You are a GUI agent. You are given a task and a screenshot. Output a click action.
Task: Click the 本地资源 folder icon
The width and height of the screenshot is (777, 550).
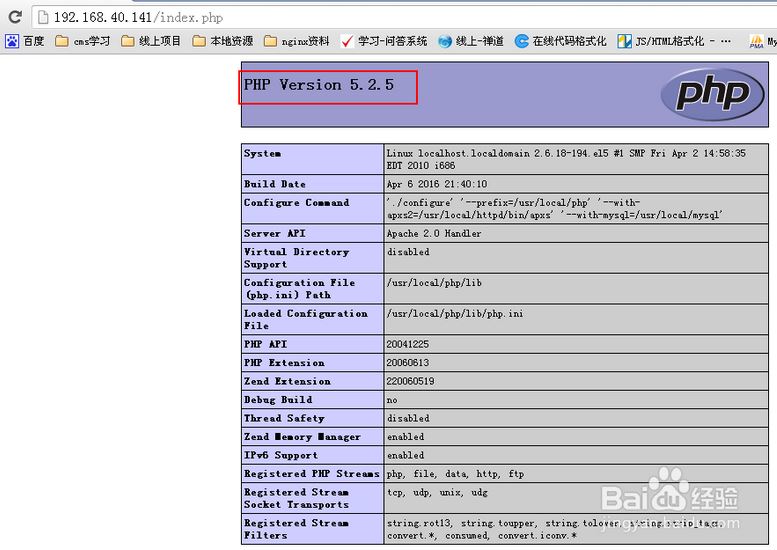[x=199, y=41]
